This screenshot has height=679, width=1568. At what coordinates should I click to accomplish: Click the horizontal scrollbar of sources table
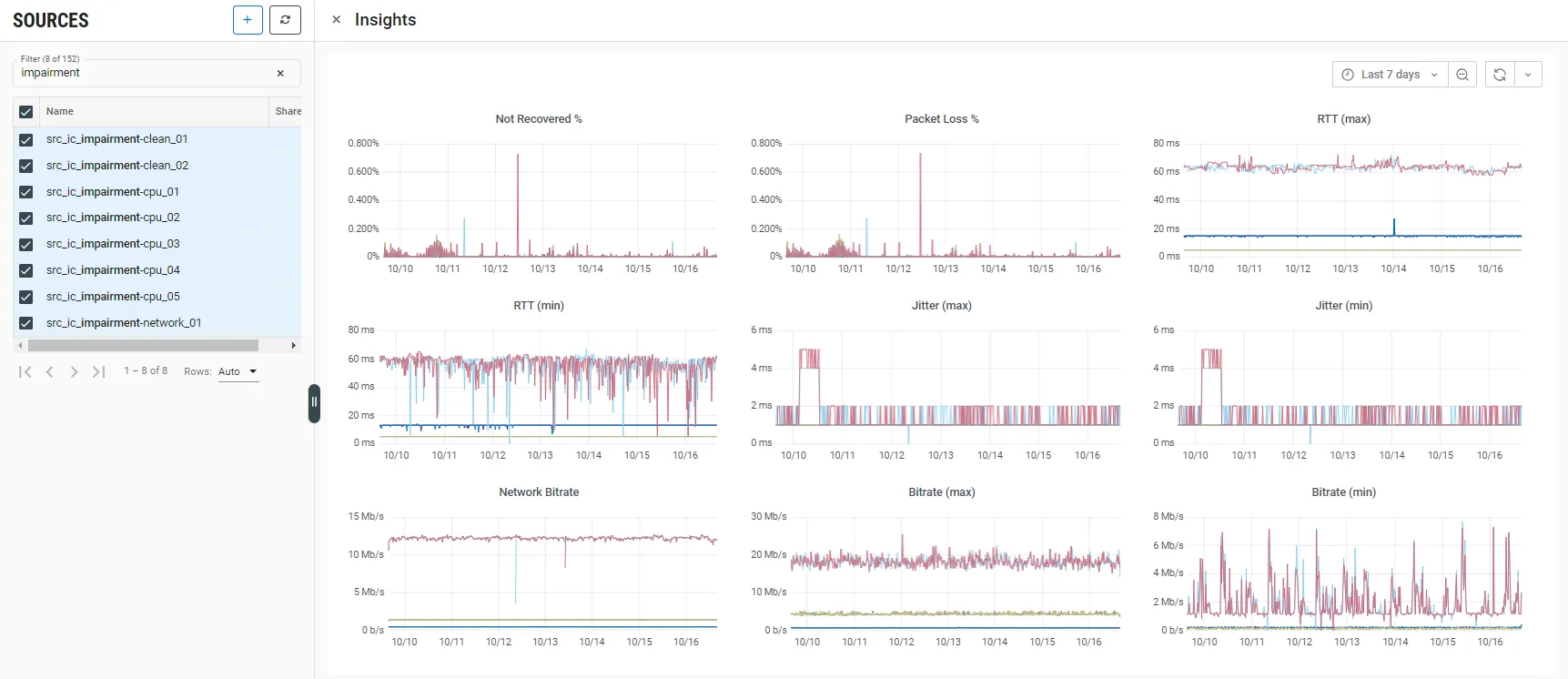(x=143, y=346)
